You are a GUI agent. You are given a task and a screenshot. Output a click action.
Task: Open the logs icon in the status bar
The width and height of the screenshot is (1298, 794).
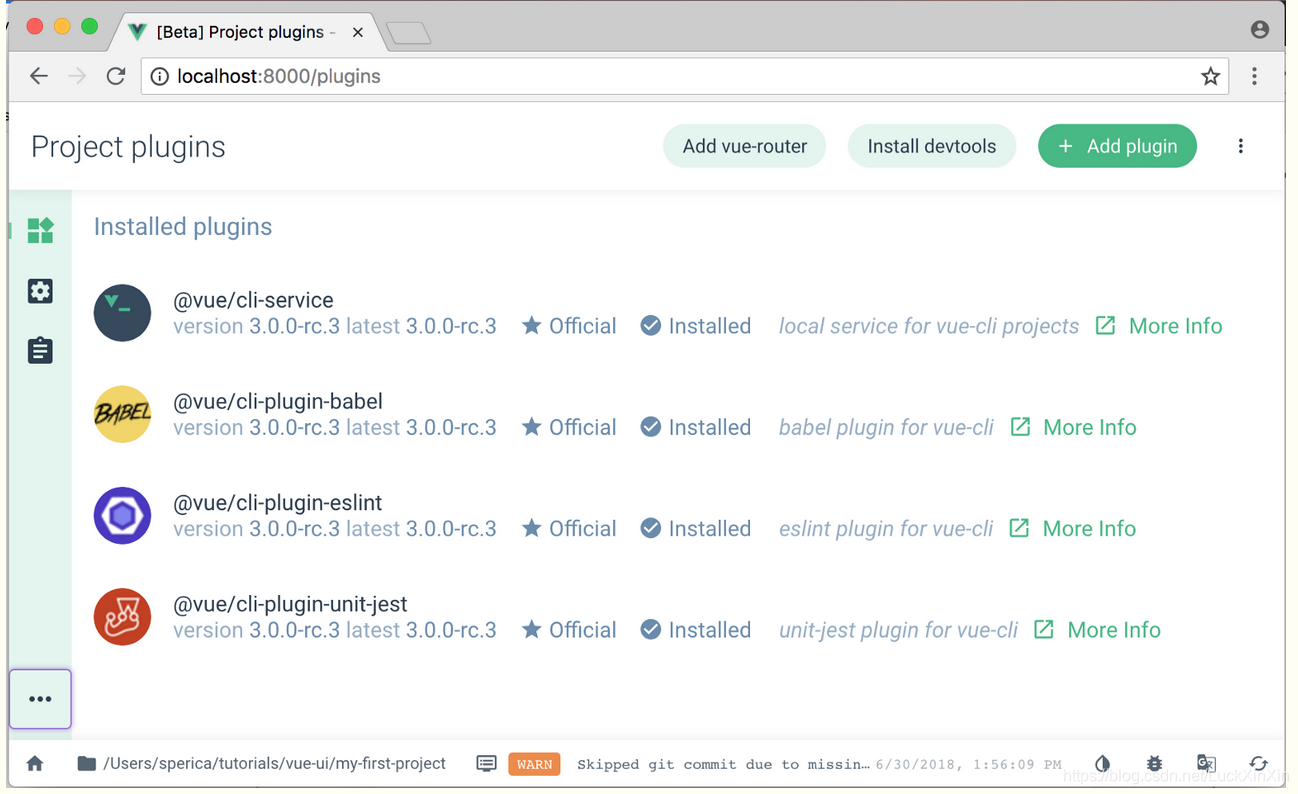pyautogui.click(x=486, y=764)
